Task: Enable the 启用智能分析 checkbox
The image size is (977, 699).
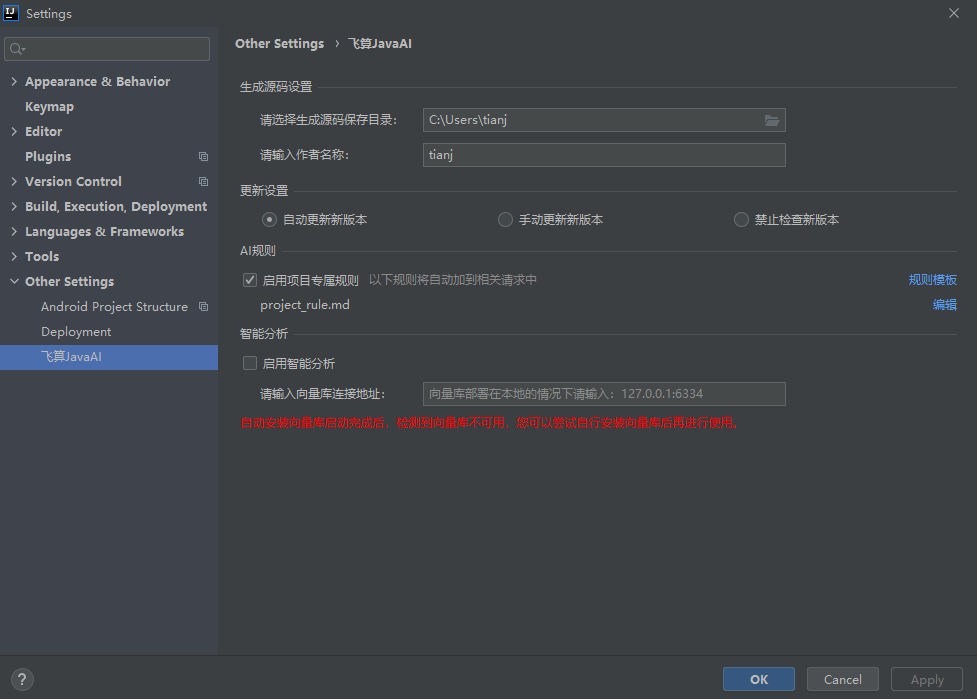Action: [x=250, y=363]
